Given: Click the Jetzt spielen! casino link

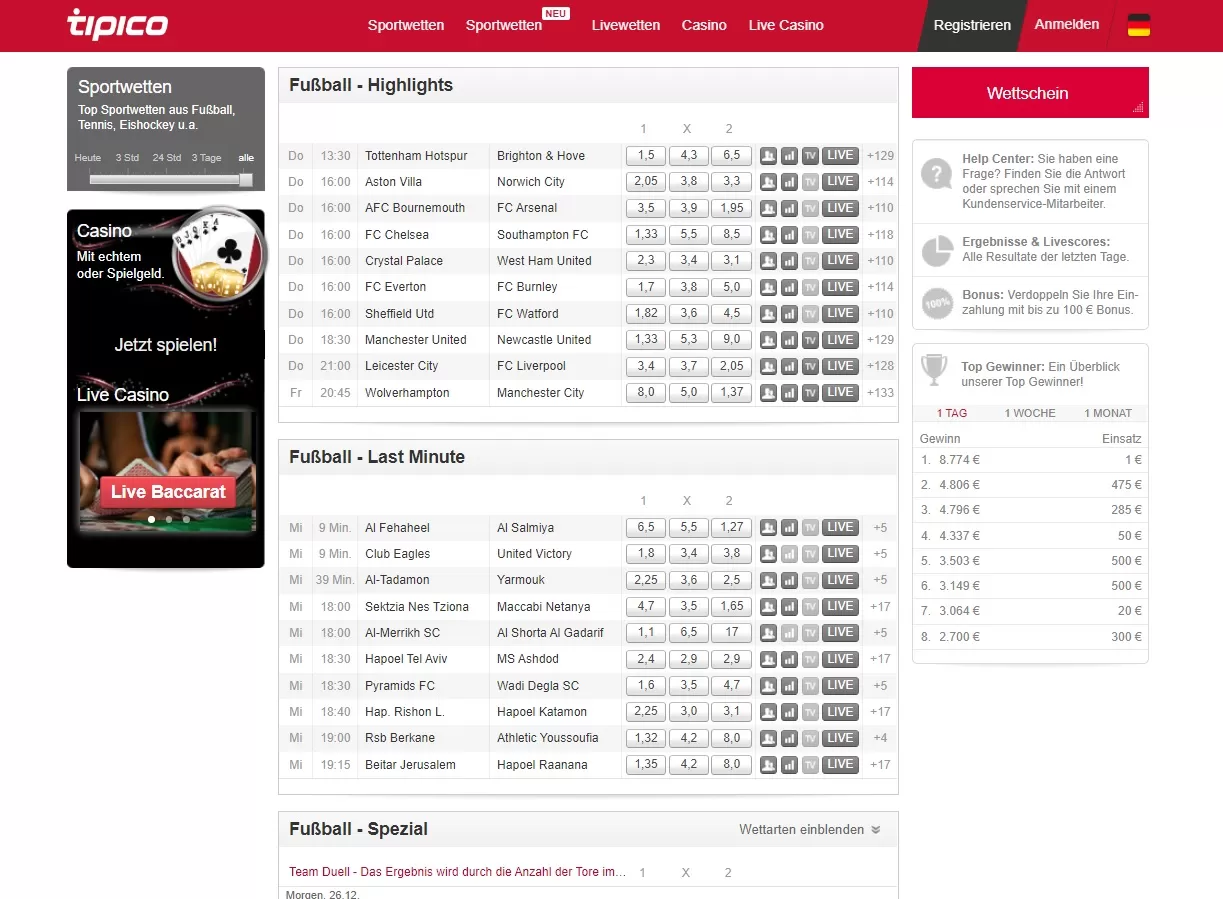Looking at the screenshot, I should 166,345.
